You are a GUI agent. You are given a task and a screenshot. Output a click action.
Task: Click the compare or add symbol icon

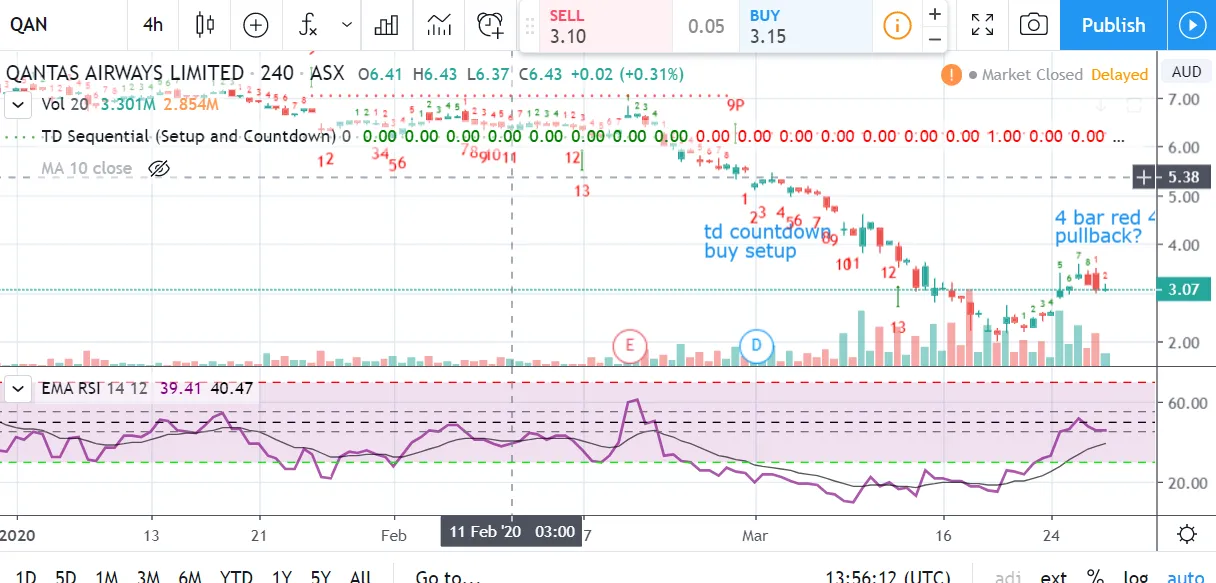256,25
